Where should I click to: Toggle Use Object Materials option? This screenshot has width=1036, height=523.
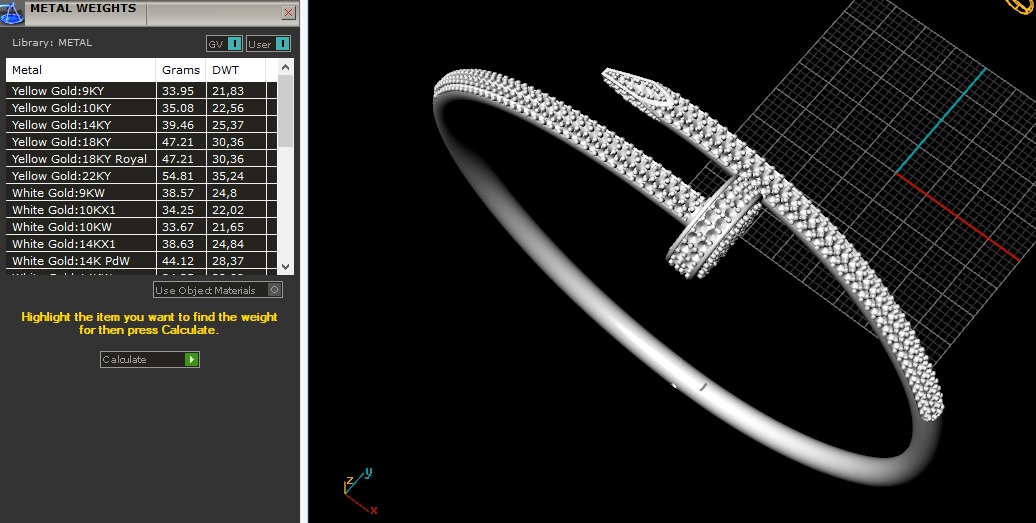pos(218,290)
